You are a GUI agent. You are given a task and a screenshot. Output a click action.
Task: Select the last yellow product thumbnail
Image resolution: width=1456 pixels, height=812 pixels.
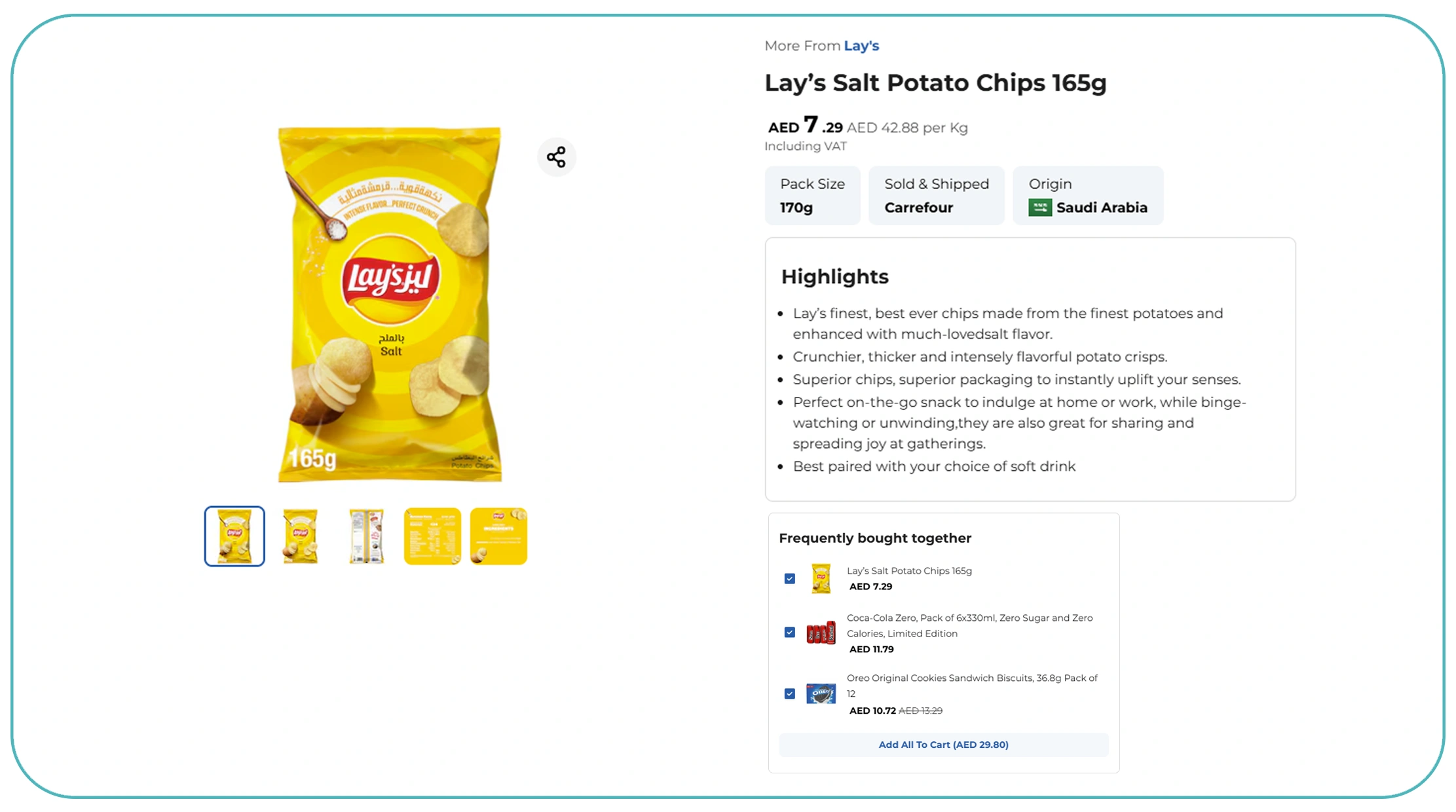(498, 535)
